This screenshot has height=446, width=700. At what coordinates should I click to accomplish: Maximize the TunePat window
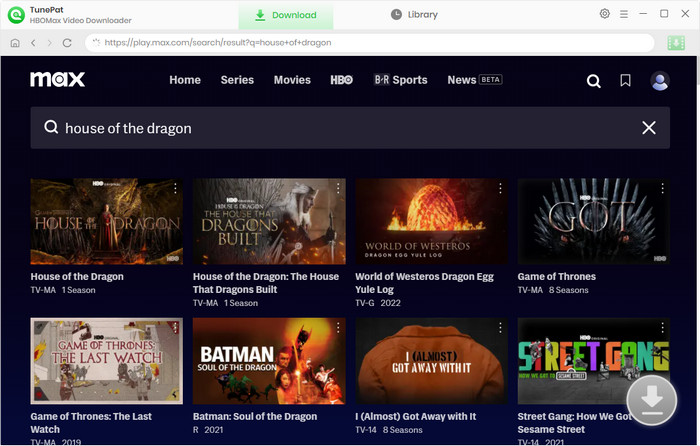point(664,14)
